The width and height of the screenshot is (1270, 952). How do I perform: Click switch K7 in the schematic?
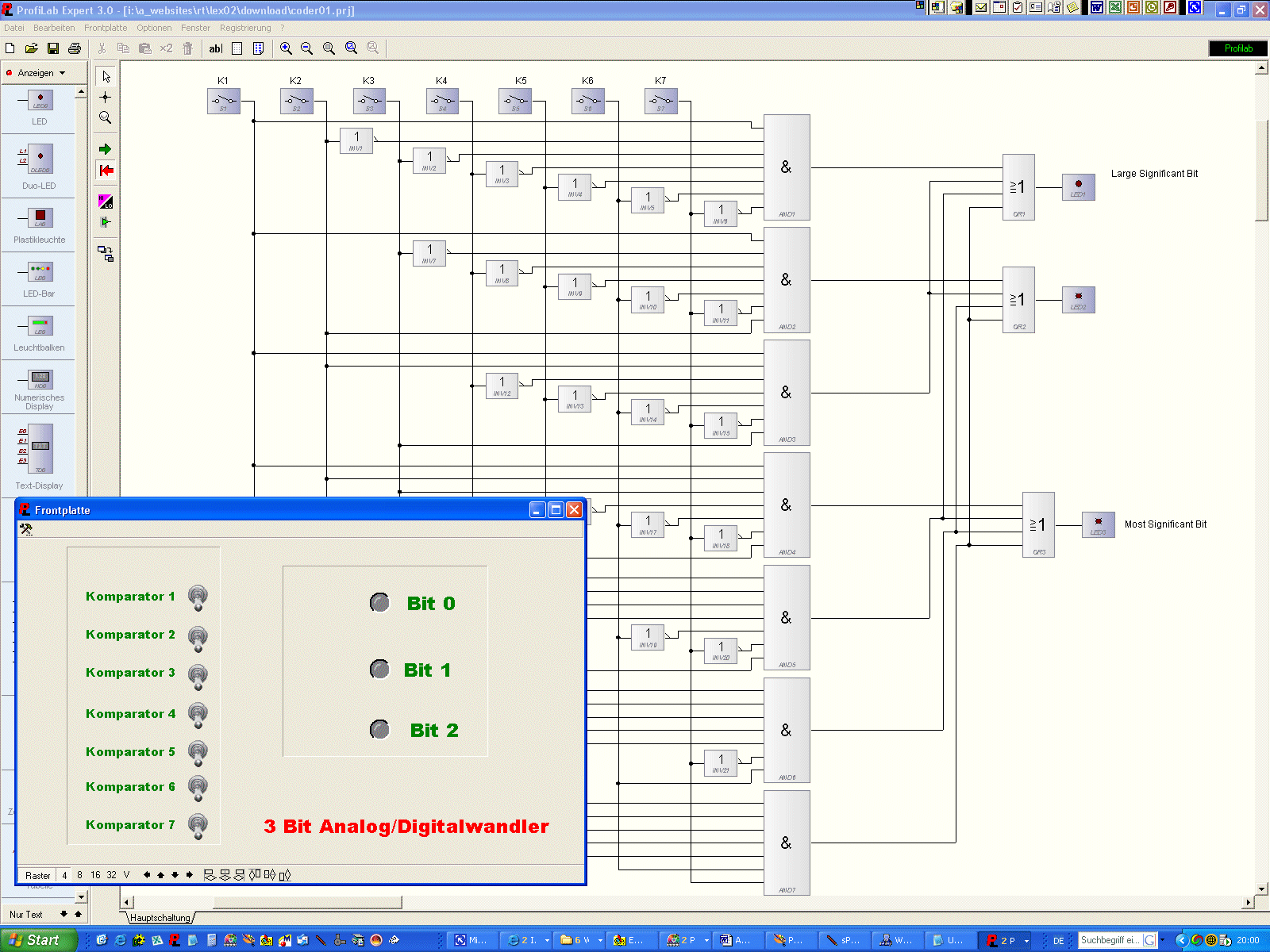pos(661,101)
